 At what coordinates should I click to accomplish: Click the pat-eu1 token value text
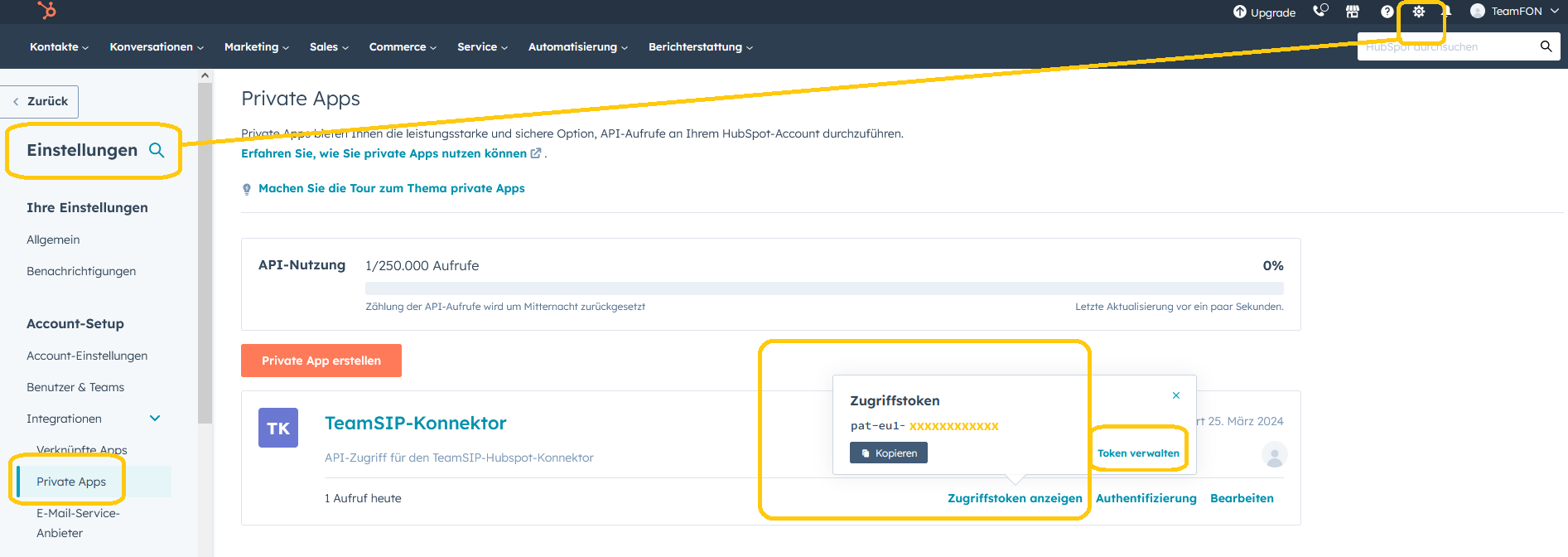(x=924, y=426)
